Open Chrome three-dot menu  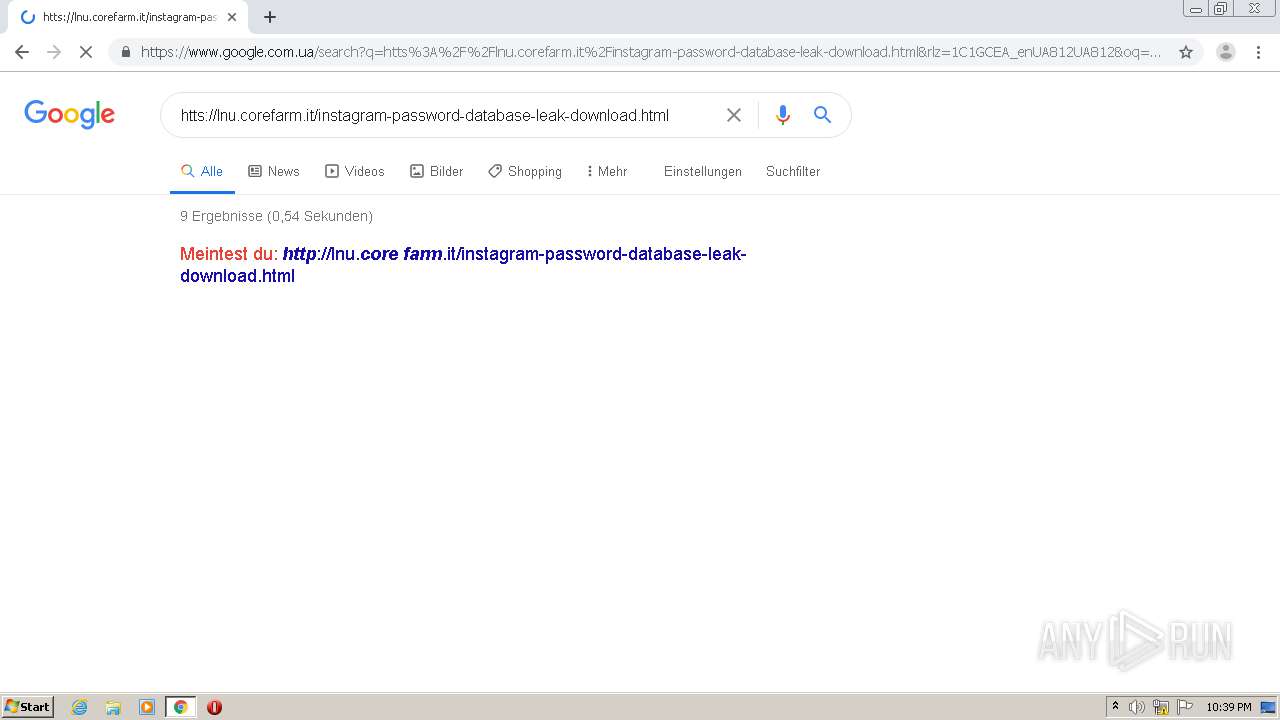(x=1258, y=52)
